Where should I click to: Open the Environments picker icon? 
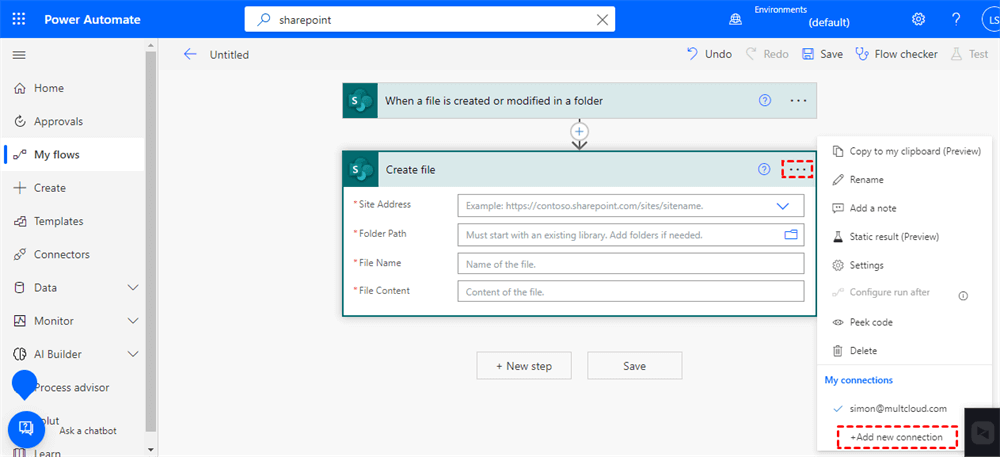tap(735, 20)
